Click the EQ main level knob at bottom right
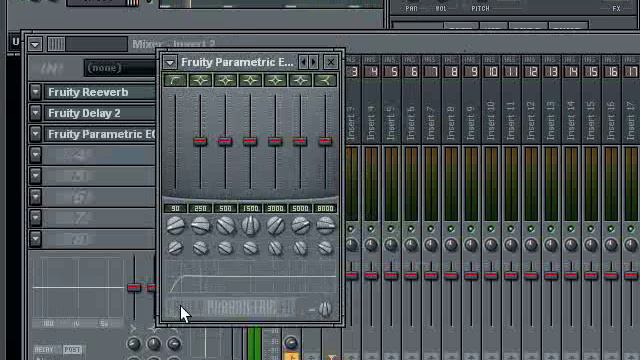This screenshot has width=640, height=360. click(x=325, y=309)
